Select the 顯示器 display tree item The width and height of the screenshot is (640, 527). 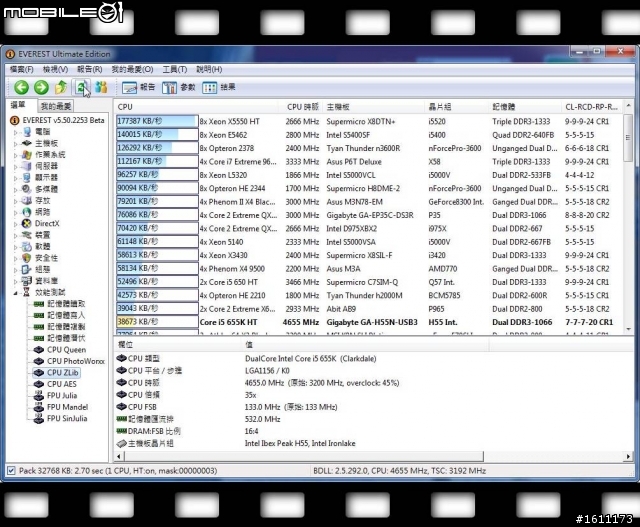click(x=40, y=177)
